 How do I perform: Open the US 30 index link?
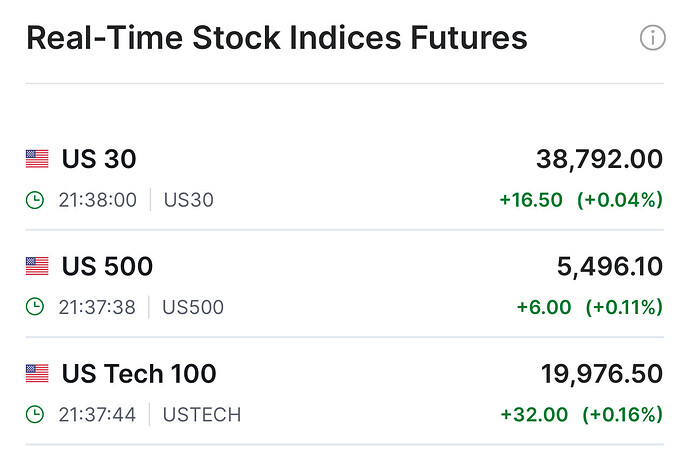tap(99, 159)
